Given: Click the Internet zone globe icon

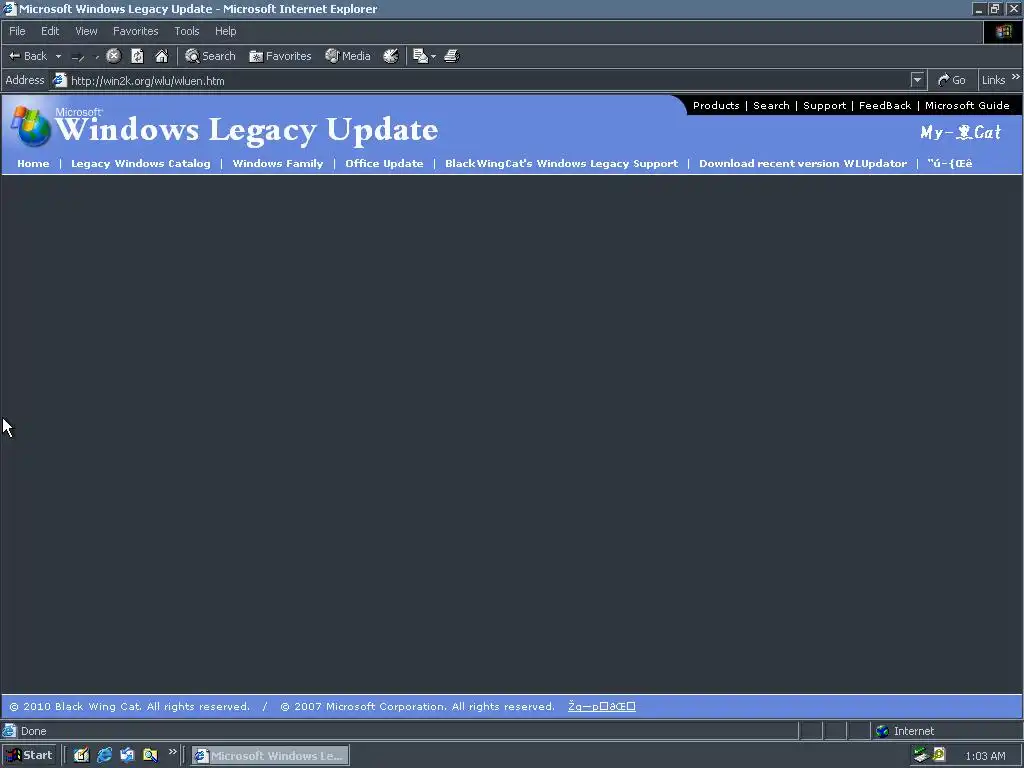Looking at the screenshot, I should [882, 731].
